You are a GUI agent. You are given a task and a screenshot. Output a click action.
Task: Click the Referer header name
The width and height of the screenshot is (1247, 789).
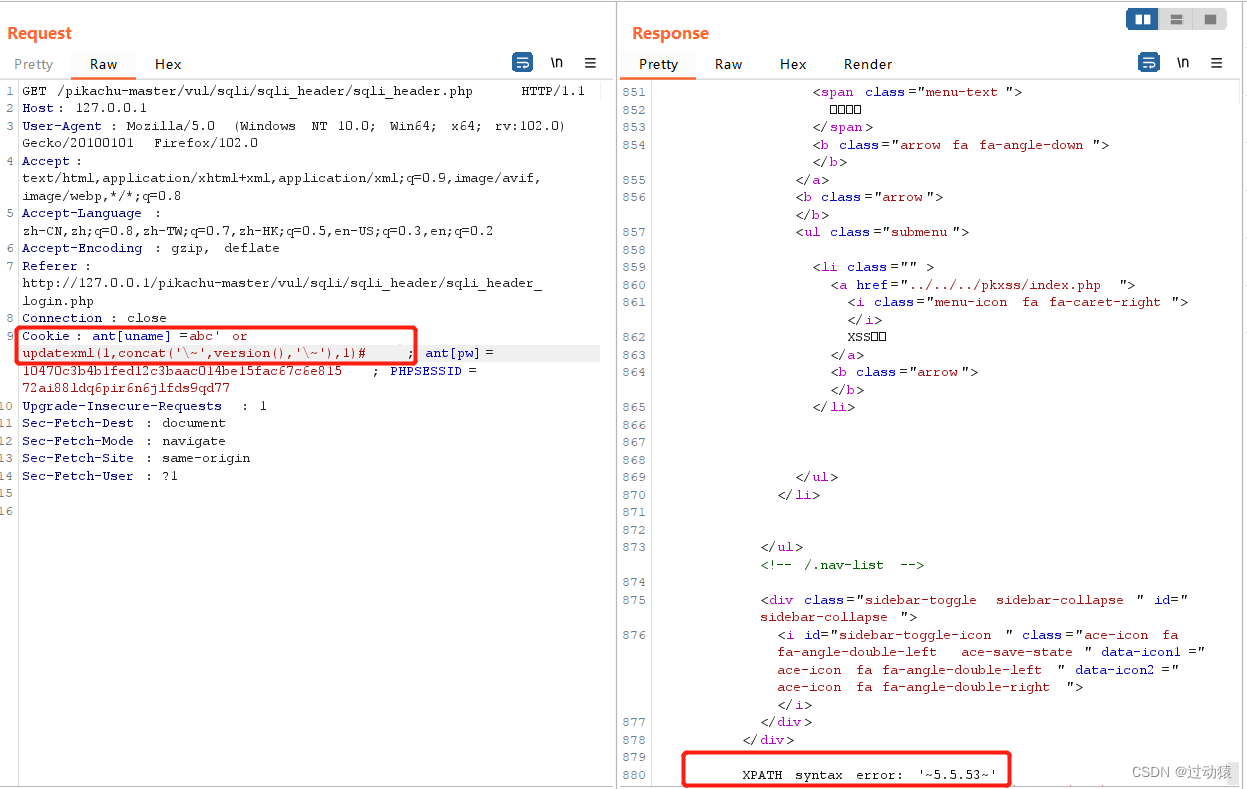pyautogui.click(x=49, y=266)
